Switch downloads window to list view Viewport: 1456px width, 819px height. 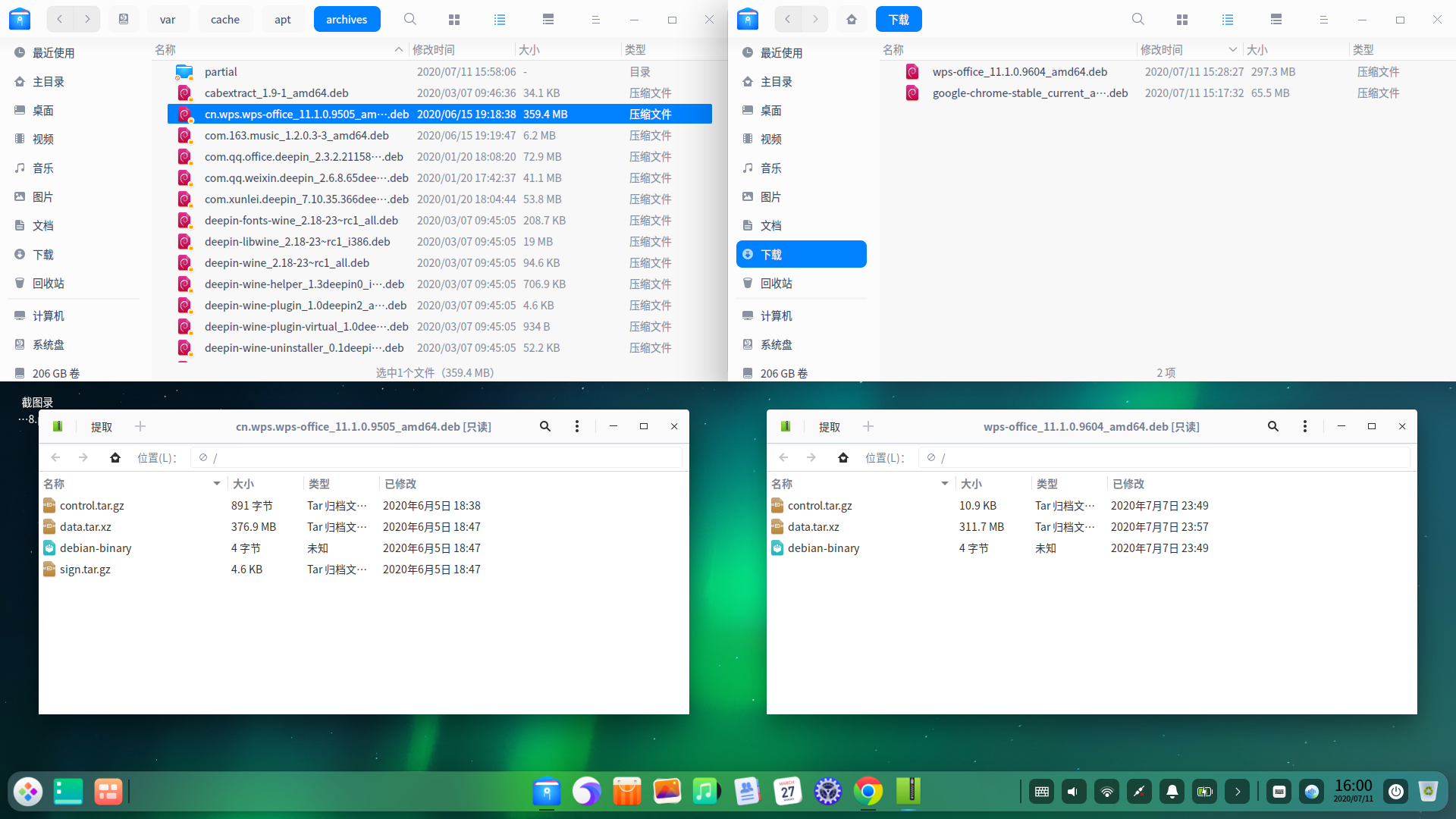(1228, 20)
